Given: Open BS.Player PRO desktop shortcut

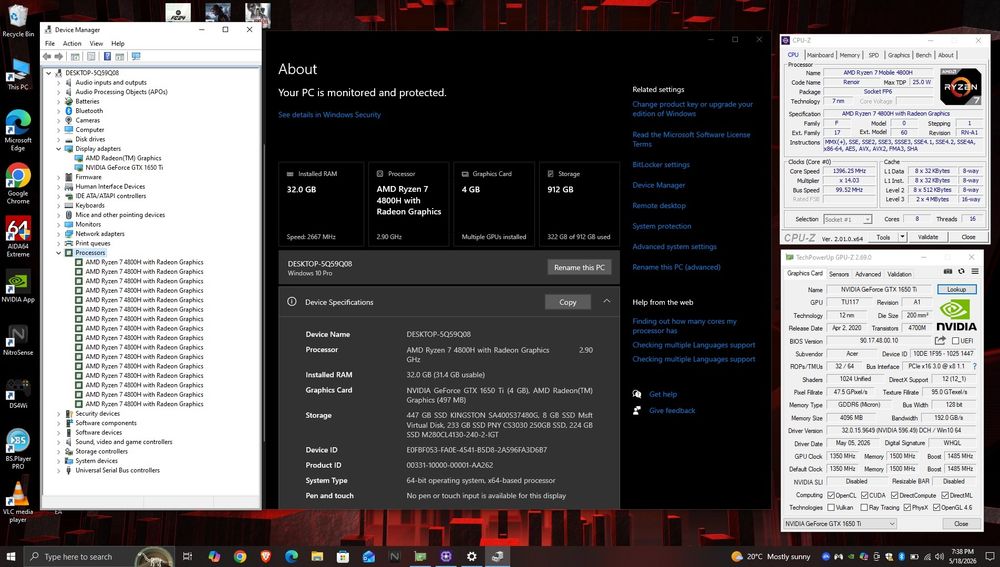Looking at the screenshot, I should pyautogui.click(x=18, y=449).
